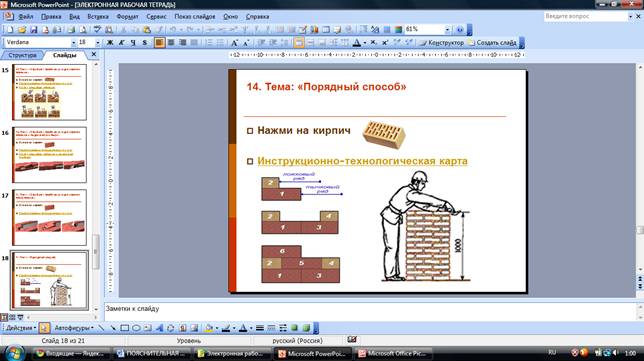Open the Автофигуры dropdown menu

point(74,328)
